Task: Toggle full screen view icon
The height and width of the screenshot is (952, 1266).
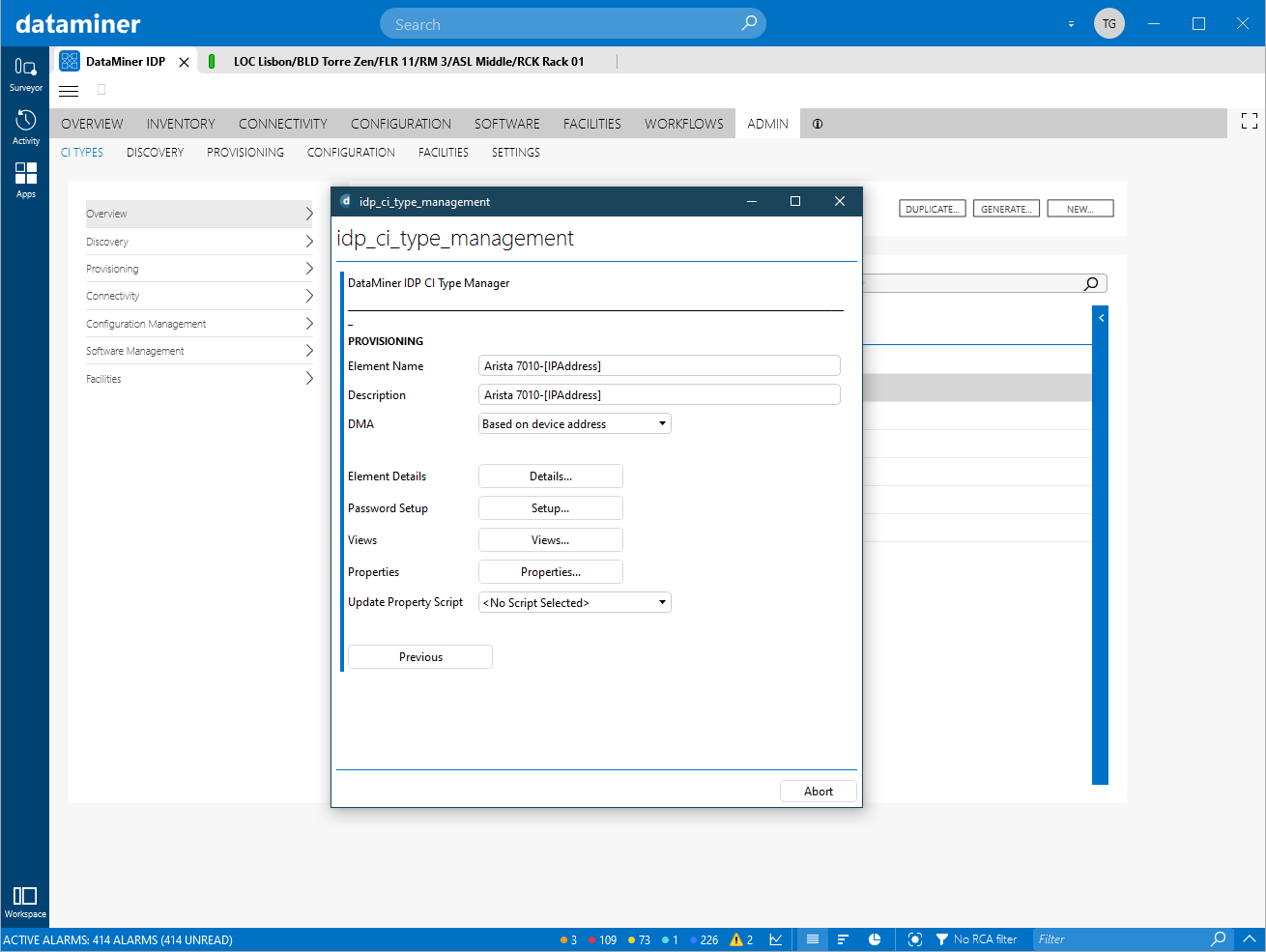Action: click(x=1250, y=121)
